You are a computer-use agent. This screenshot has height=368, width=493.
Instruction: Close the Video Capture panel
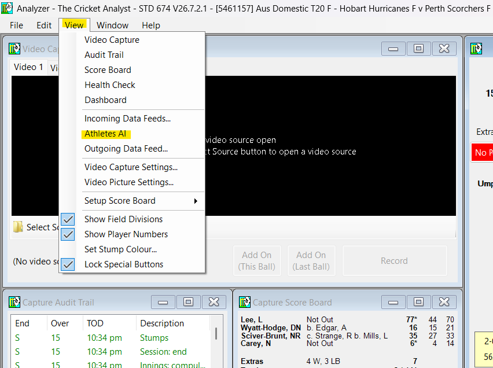(444, 49)
